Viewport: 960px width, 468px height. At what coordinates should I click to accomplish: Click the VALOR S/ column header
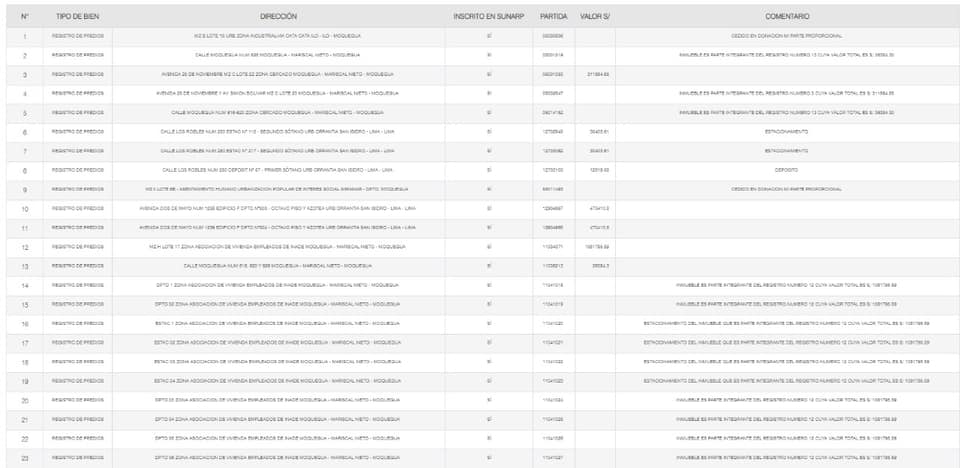pyautogui.click(x=596, y=17)
